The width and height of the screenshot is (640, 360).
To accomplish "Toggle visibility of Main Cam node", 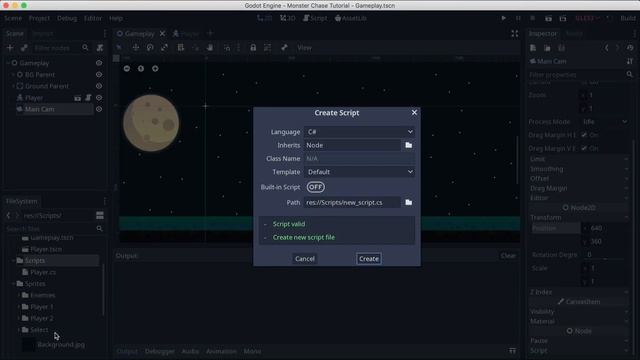I will [99, 109].
